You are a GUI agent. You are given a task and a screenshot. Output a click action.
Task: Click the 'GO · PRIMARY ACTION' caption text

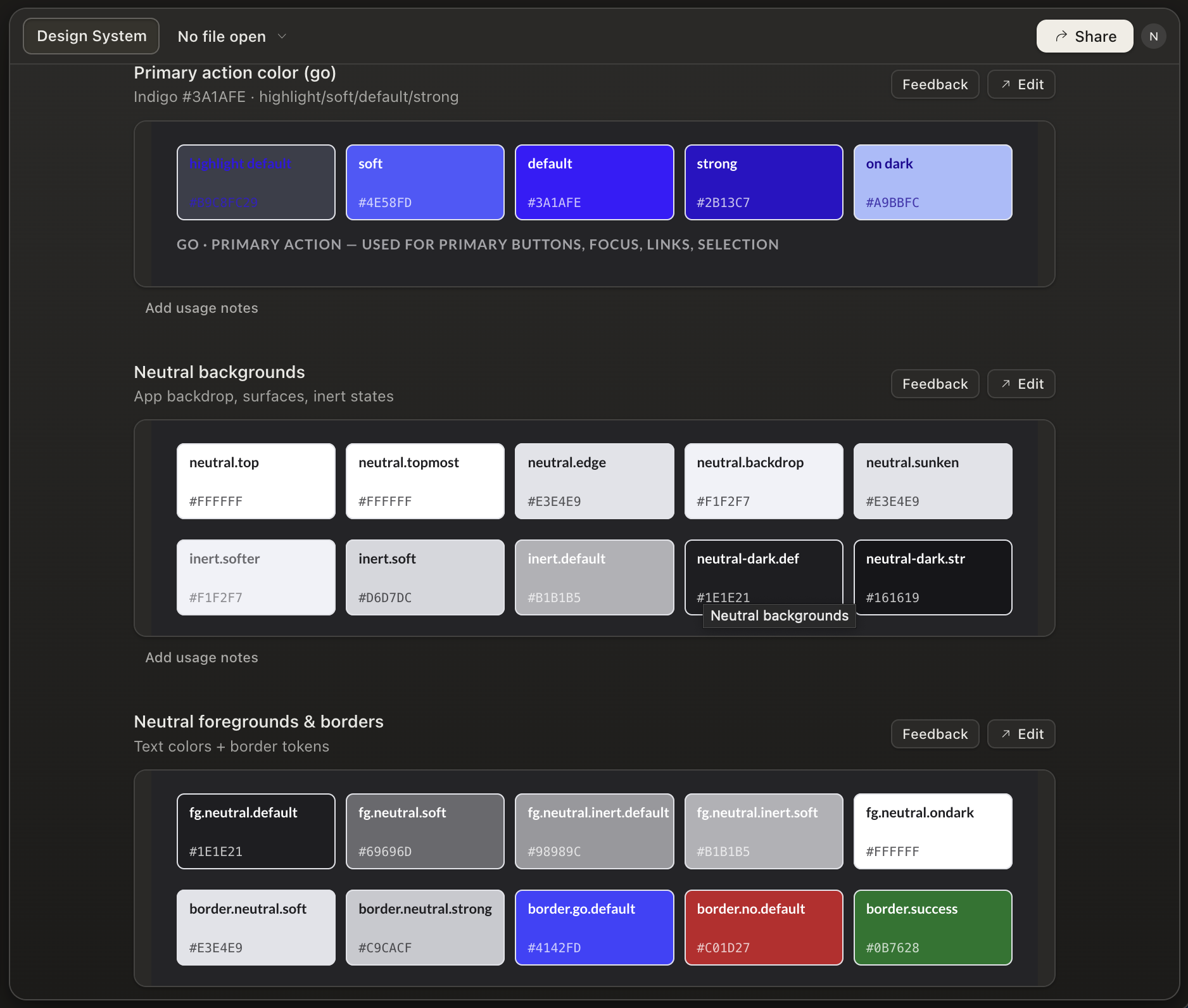tap(477, 244)
